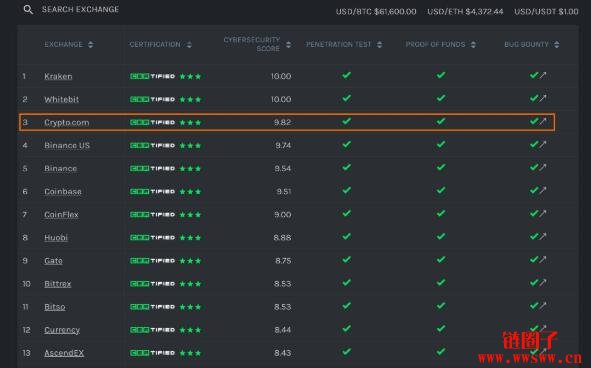Click Huobi's score 8.88
This screenshot has width=591, height=368.
tap(282, 238)
